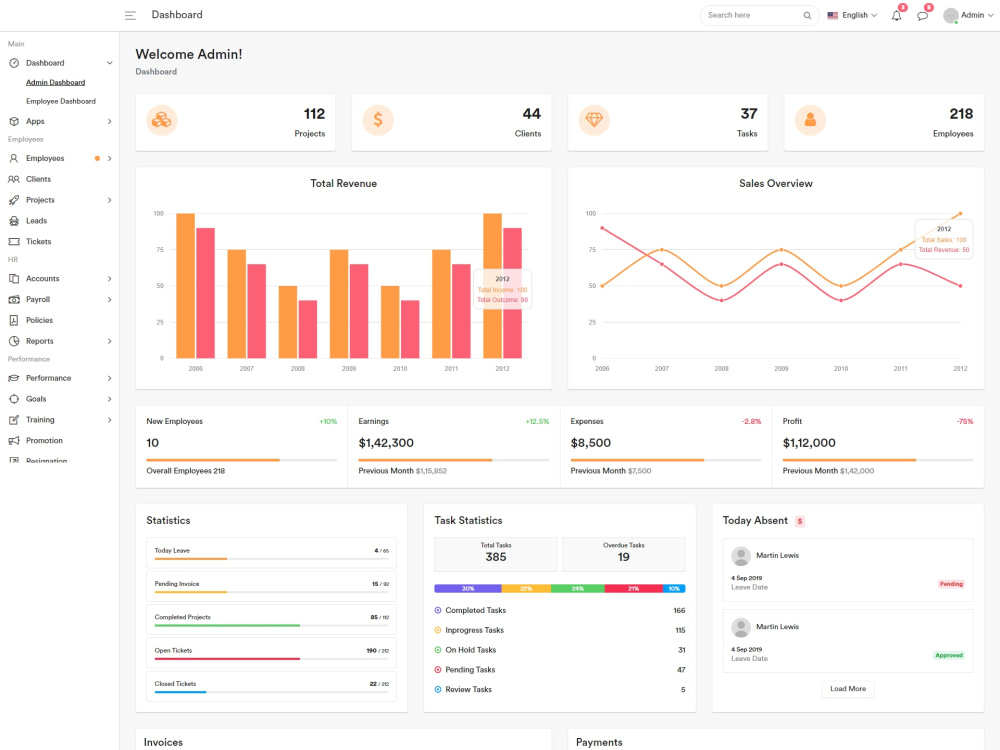This screenshot has width=1000, height=750.
Task: Expand the Performance submenu arrow
Action: [x=110, y=378]
